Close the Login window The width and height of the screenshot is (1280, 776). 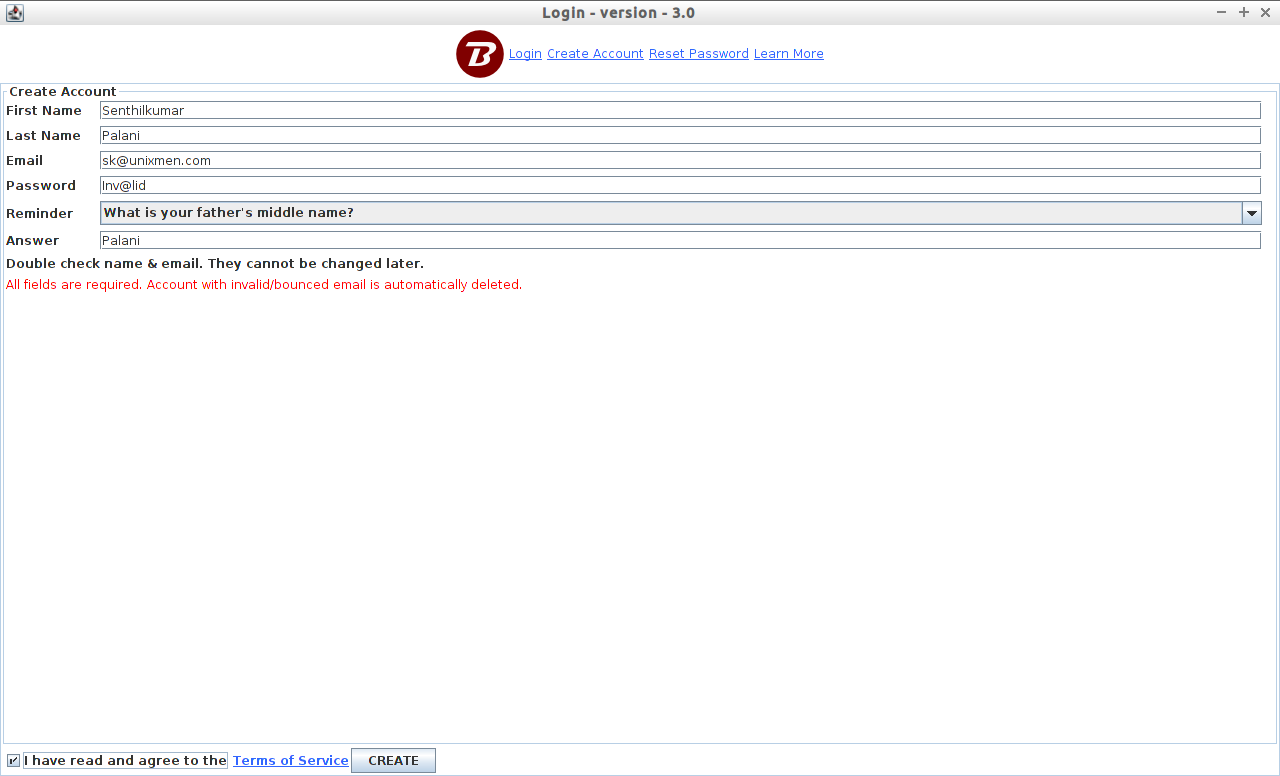(1266, 12)
